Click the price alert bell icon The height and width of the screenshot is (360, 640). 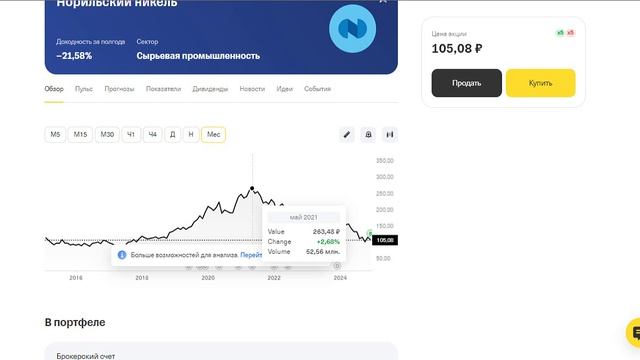[368, 134]
